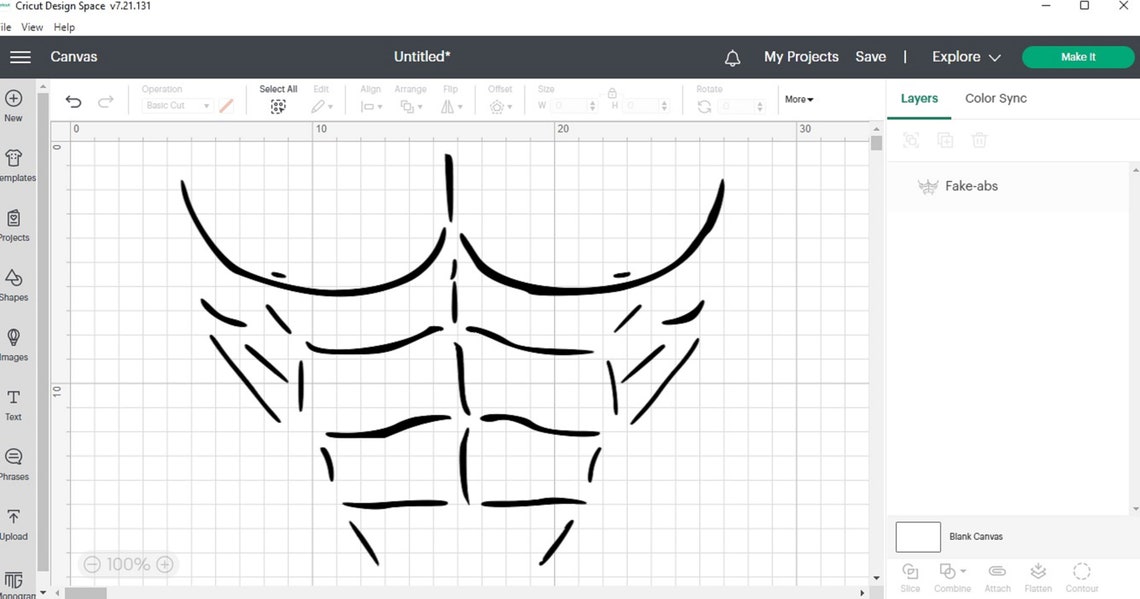Click the Flatten icon
This screenshot has height=599, width=1140.
pos(1038,573)
